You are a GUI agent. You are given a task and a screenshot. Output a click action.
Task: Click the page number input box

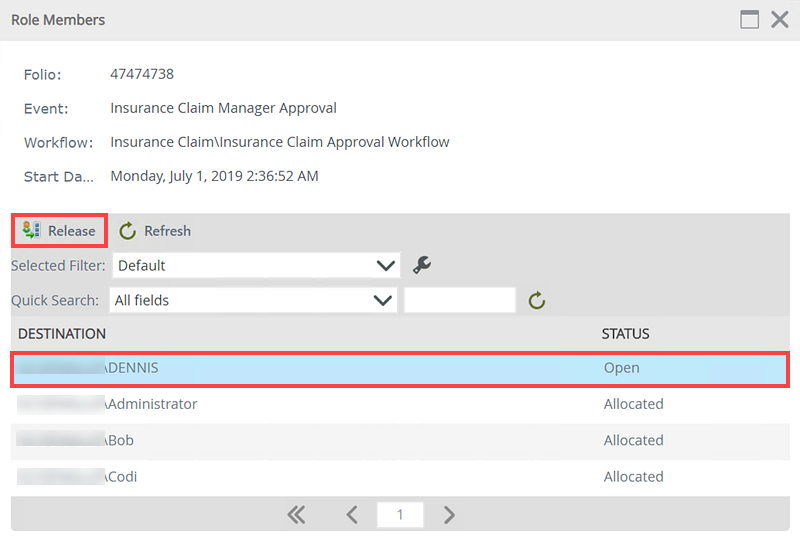click(400, 515)
